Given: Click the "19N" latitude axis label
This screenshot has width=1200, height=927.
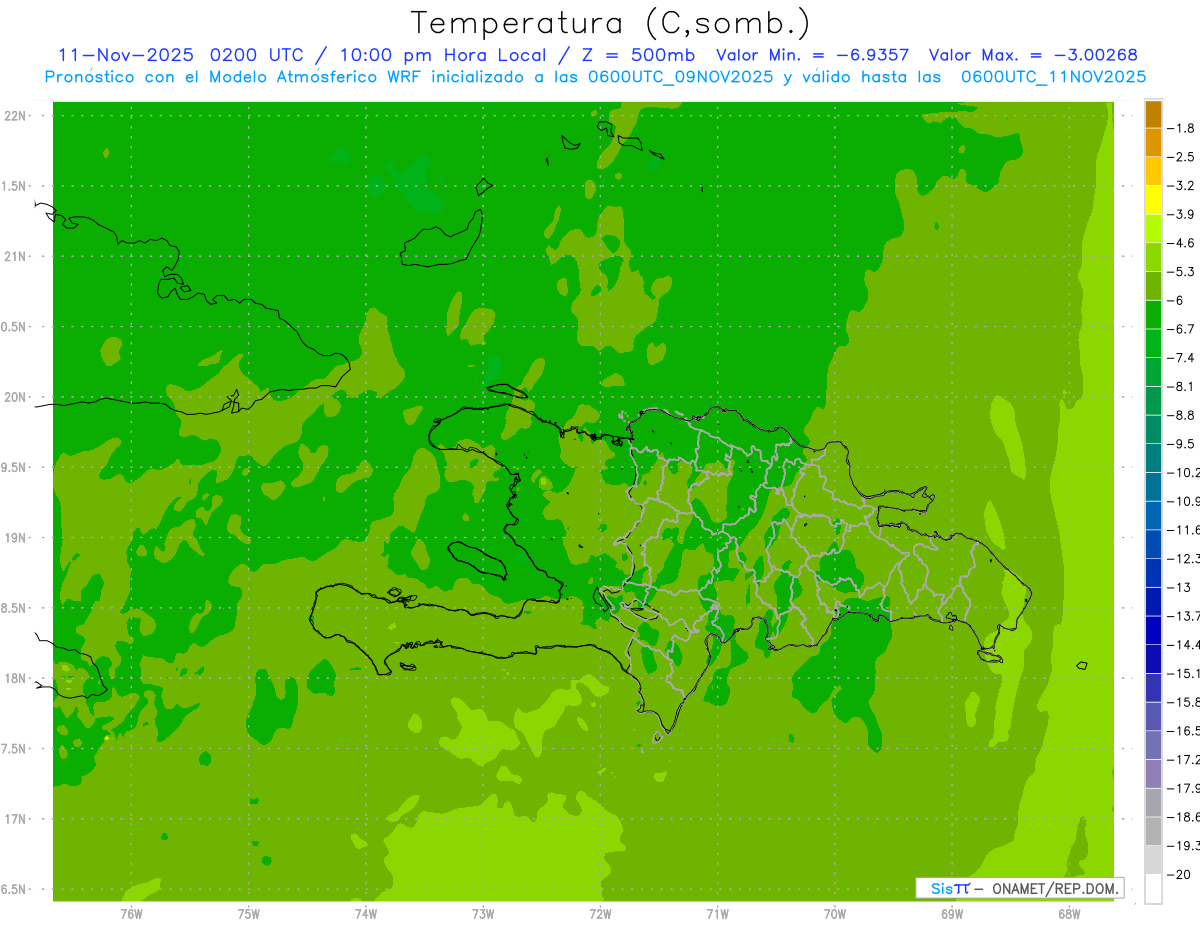Looking at the screenshot, I should pyautogui.click(x=16, y=538).
